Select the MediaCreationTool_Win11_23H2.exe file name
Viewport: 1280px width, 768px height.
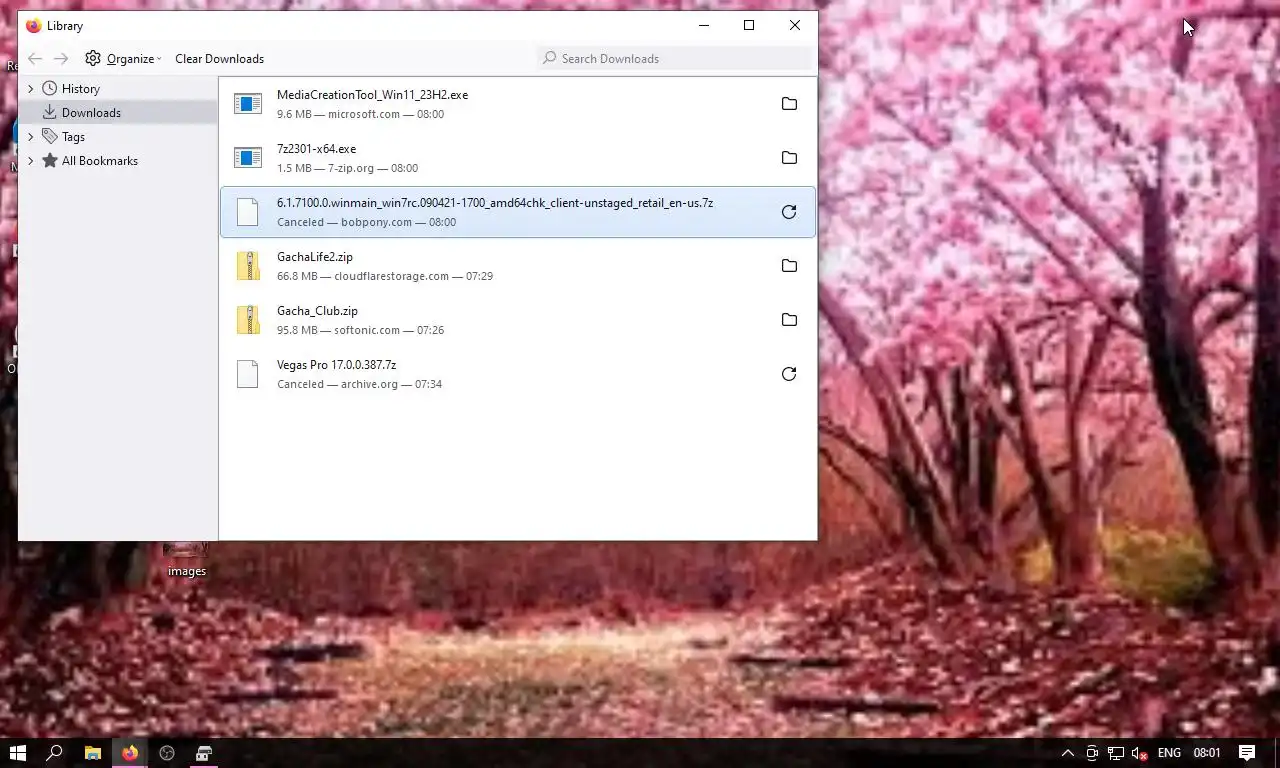[372, 95]
